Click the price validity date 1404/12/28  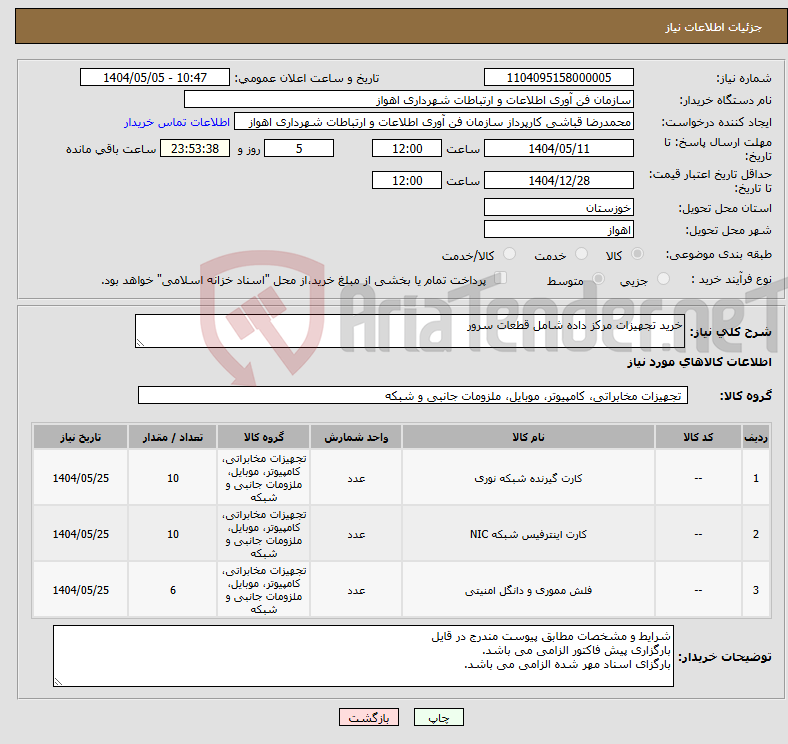pyautogui.click(x=558, y=180)
